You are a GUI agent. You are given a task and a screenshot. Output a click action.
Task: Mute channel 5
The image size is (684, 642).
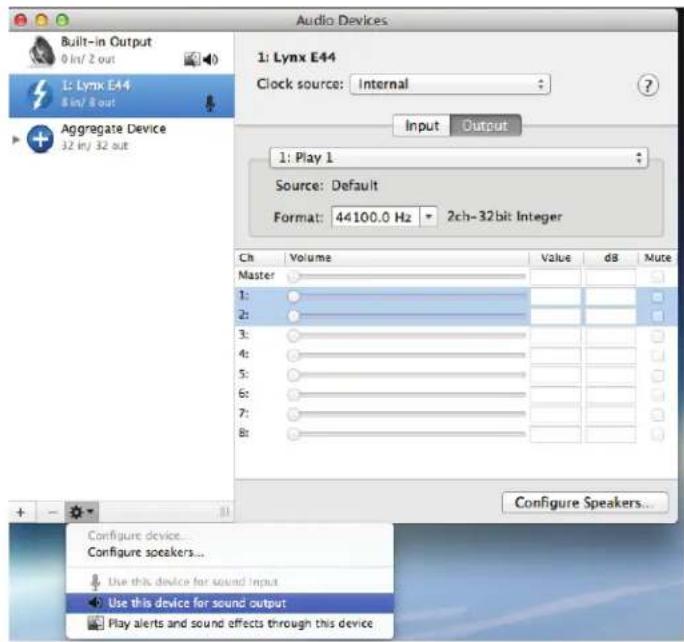click(x=657, y=376)
